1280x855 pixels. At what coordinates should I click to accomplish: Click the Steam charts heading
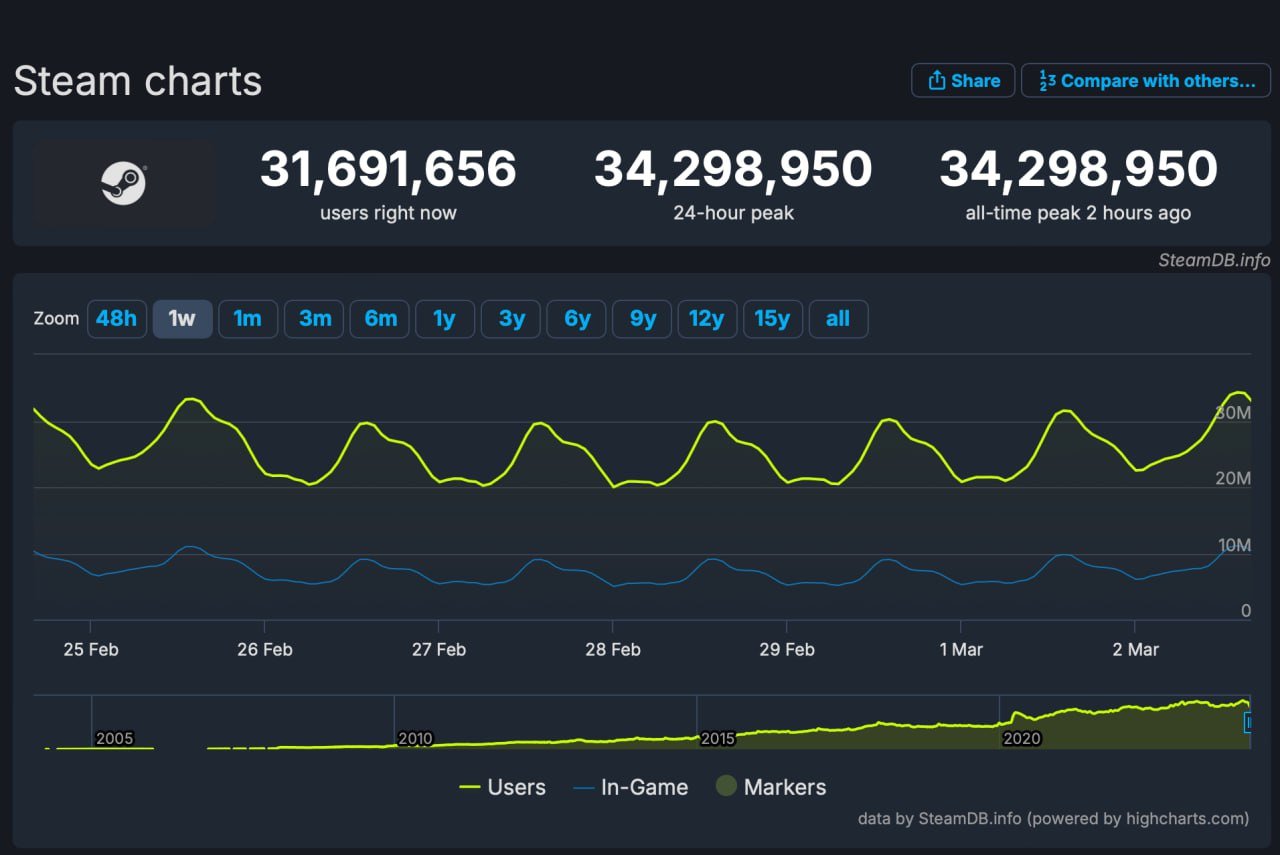tap(138, 81)
